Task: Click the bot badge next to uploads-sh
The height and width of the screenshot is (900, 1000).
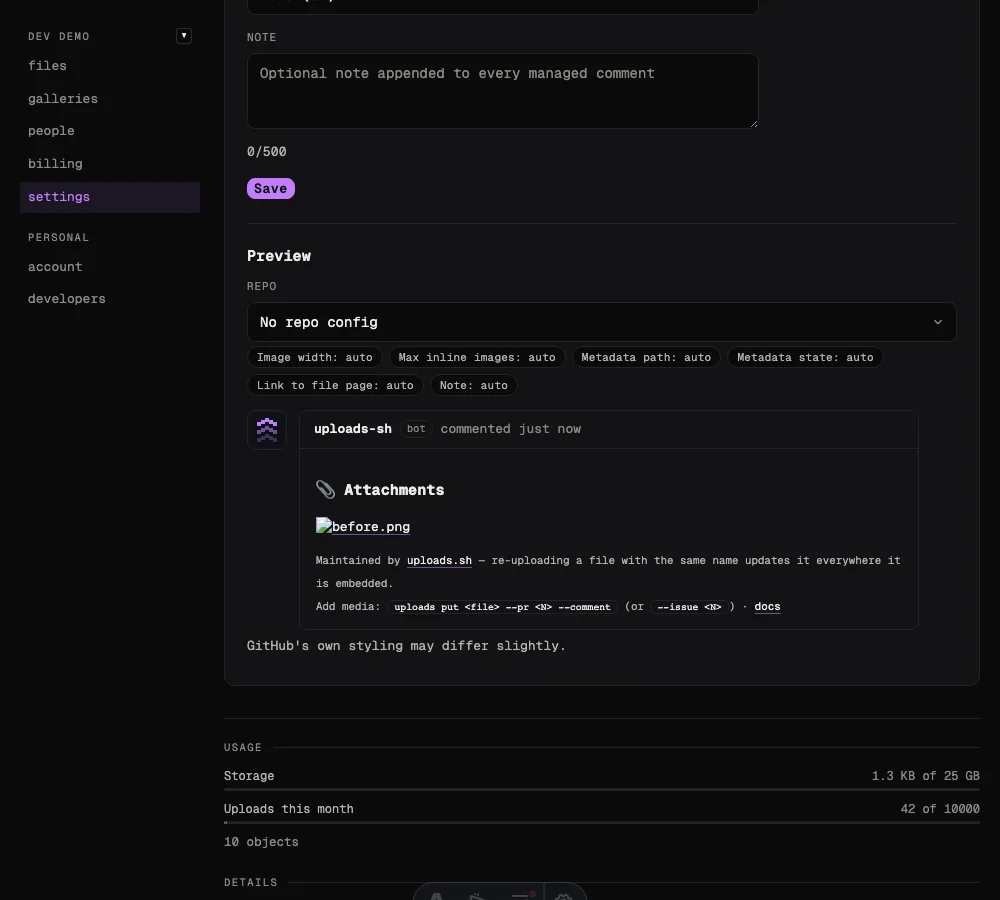Action: tap(416, 429)
